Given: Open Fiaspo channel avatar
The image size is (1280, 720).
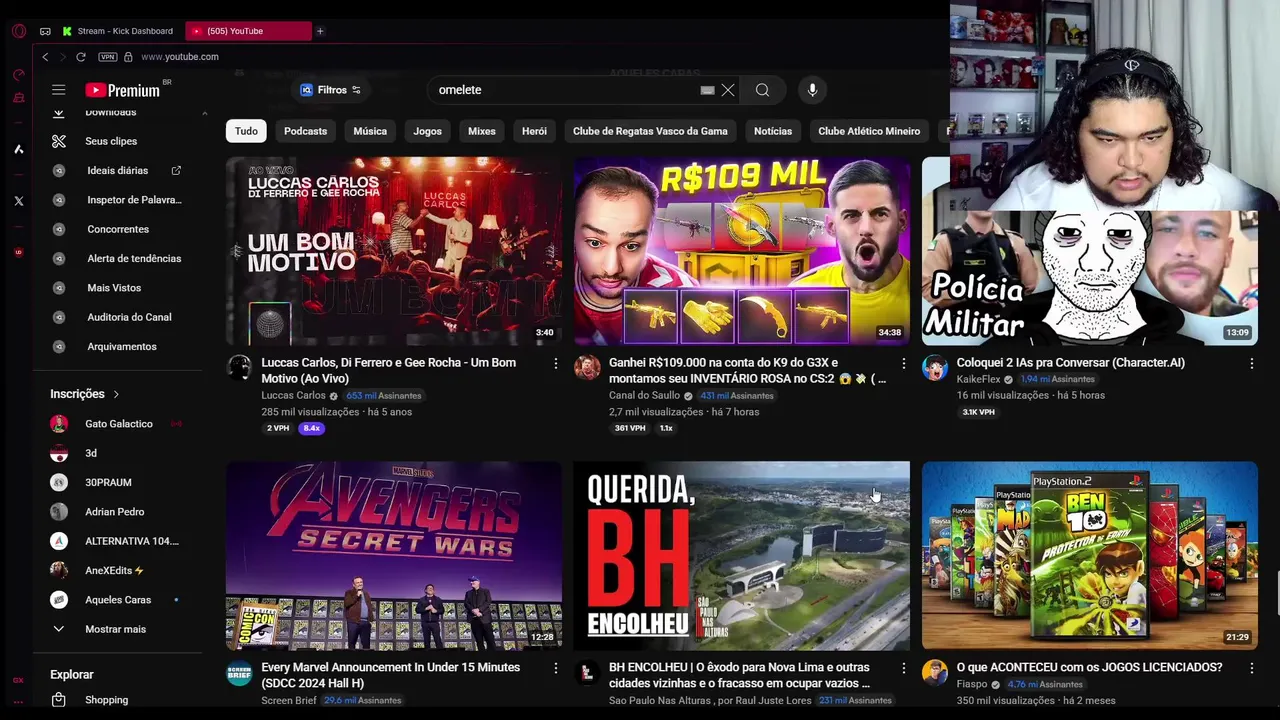Looking at the screenshot, I should [x=935, y=673].
